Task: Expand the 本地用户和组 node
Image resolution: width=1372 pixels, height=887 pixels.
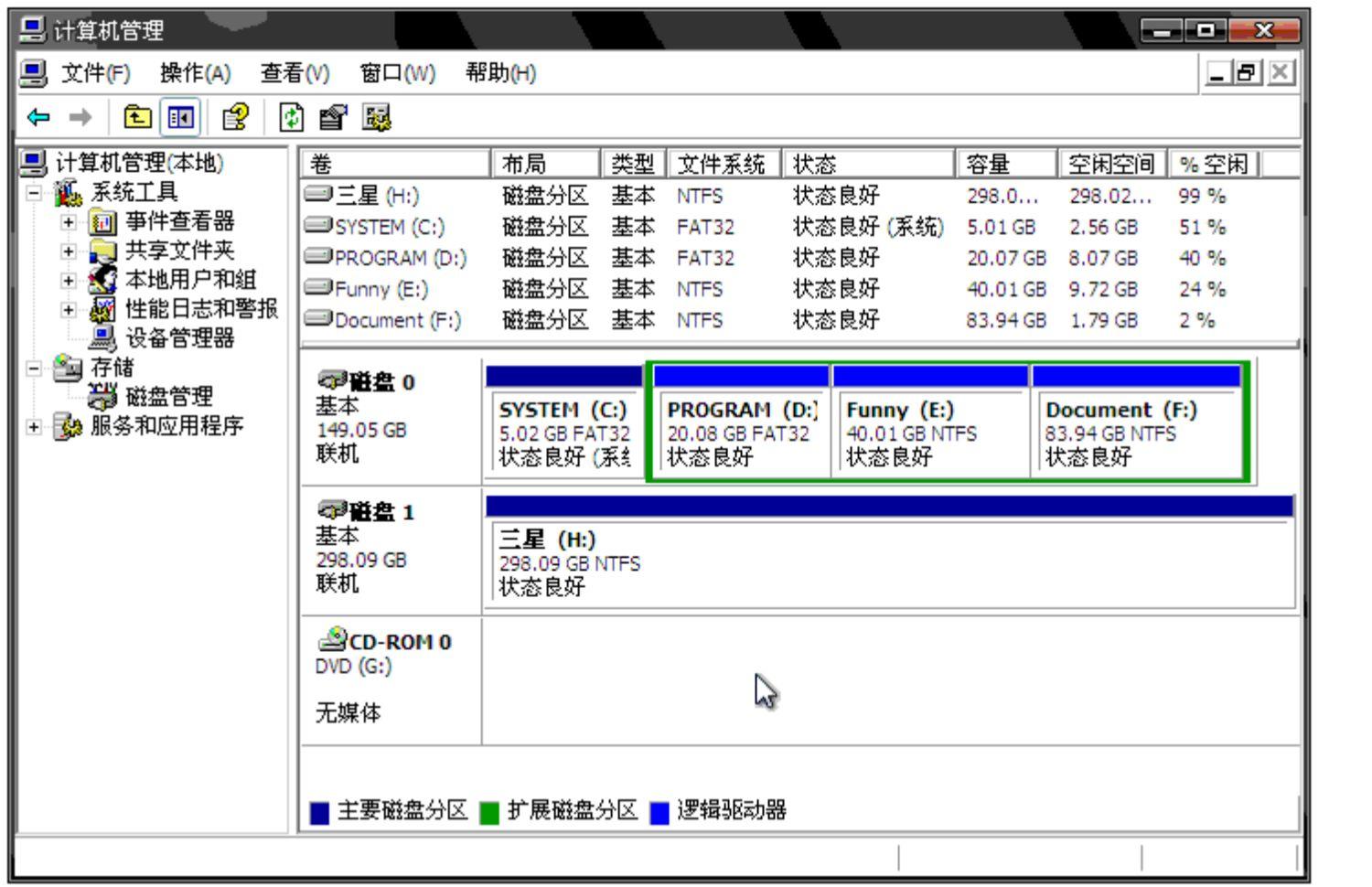Action: [69, 280]
